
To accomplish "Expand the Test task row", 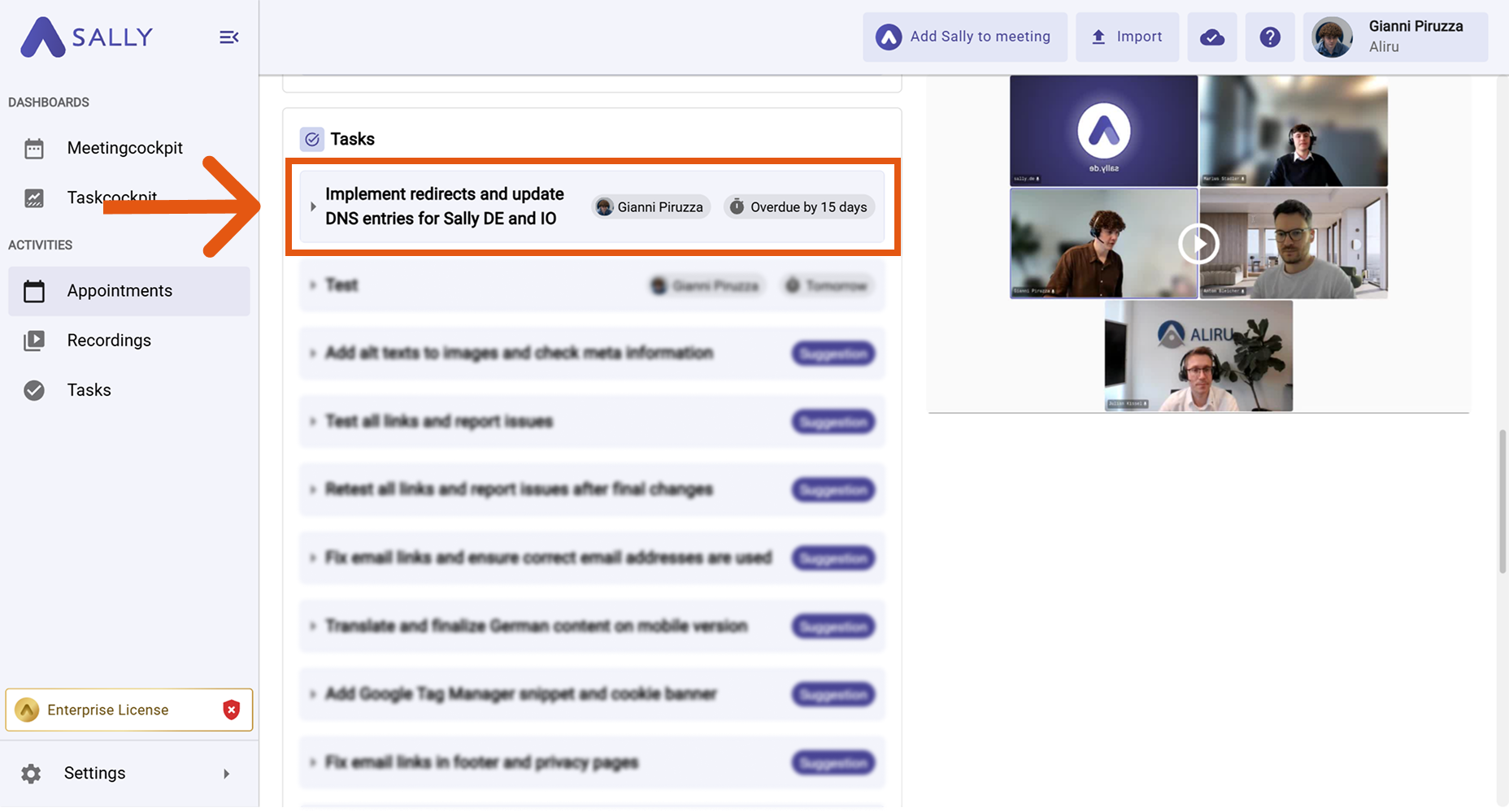I will [x=313, y=285].
